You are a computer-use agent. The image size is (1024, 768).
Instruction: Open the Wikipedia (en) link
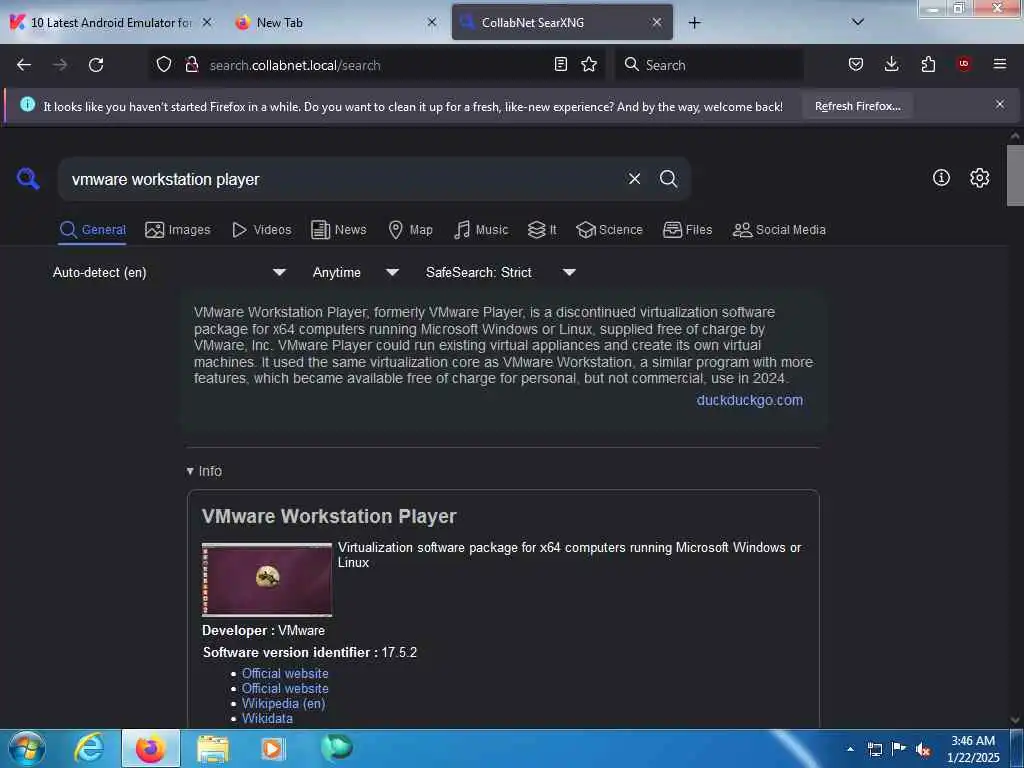[x=283, y=703]
